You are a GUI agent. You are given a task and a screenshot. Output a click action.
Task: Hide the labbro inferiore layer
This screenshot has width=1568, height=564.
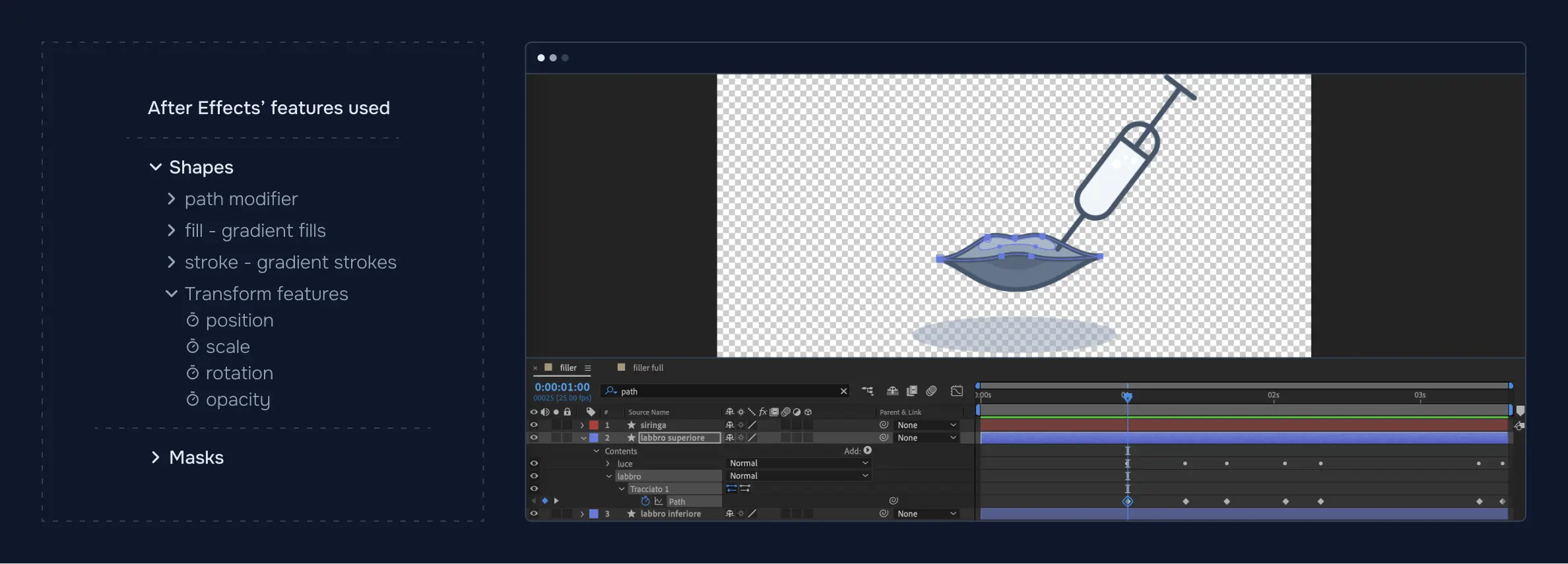pyautogui.click(x=534, y=514)
